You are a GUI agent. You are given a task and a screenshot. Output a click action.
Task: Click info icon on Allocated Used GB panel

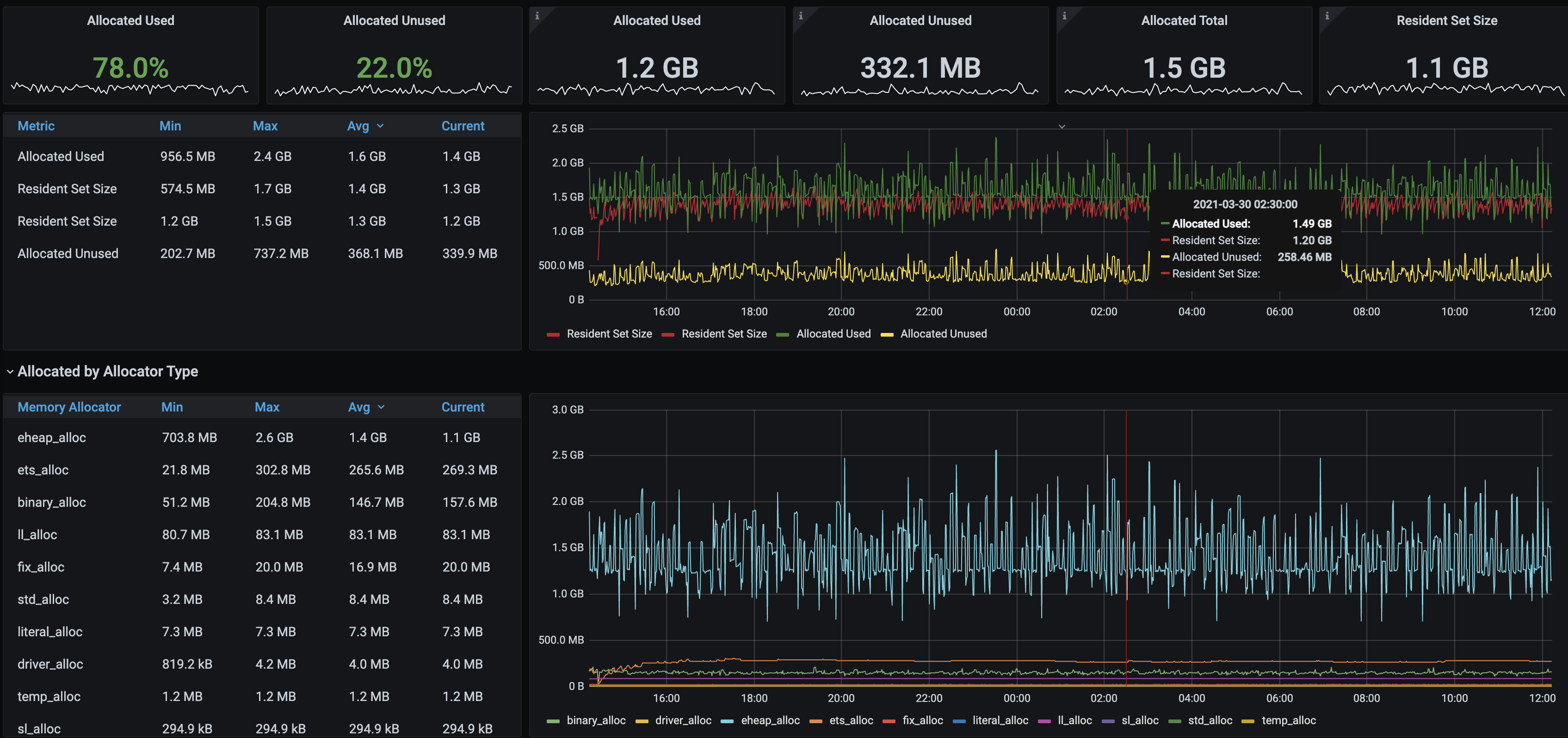(x=537, y=16)
